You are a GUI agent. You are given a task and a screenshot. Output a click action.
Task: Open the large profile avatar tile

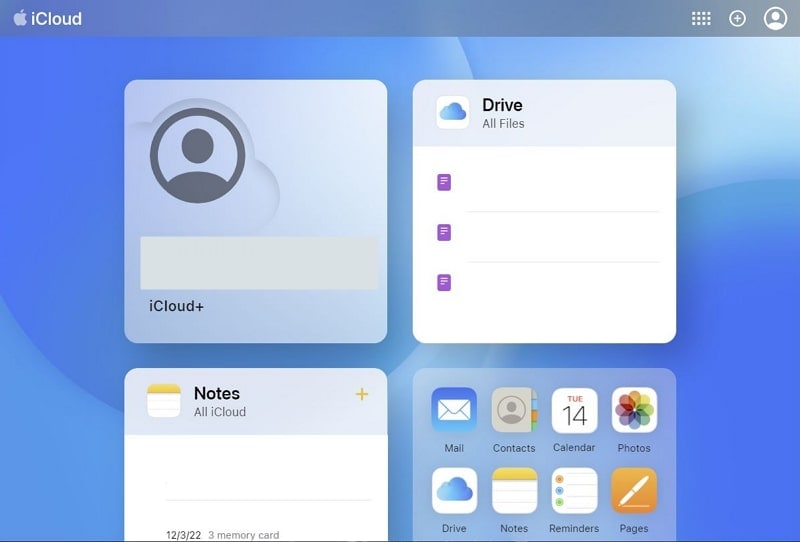point(197,155)
